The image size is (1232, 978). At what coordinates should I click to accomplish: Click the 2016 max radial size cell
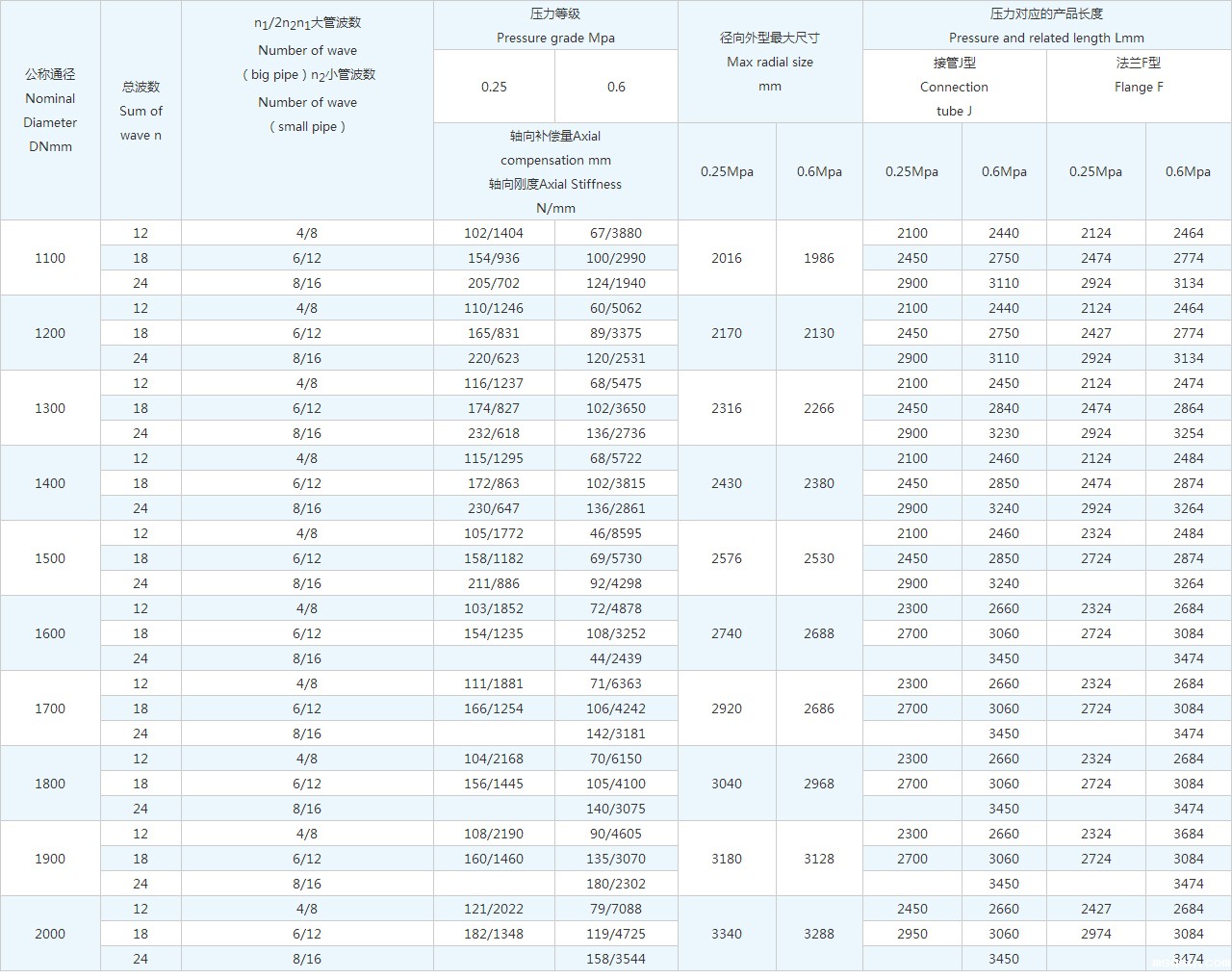pos(727,258)
